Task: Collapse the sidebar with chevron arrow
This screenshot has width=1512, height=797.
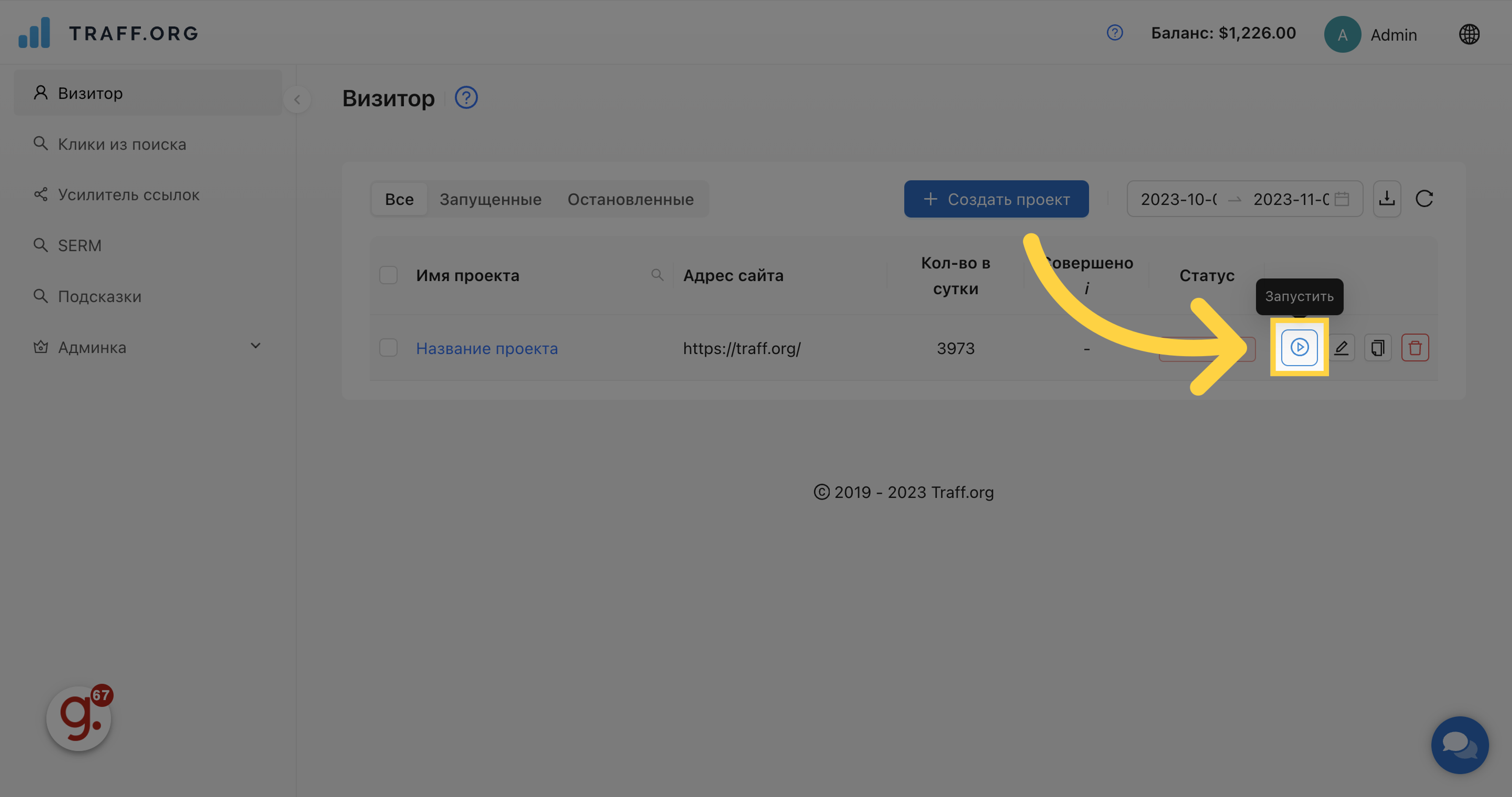Action: (x=297, y=99)
